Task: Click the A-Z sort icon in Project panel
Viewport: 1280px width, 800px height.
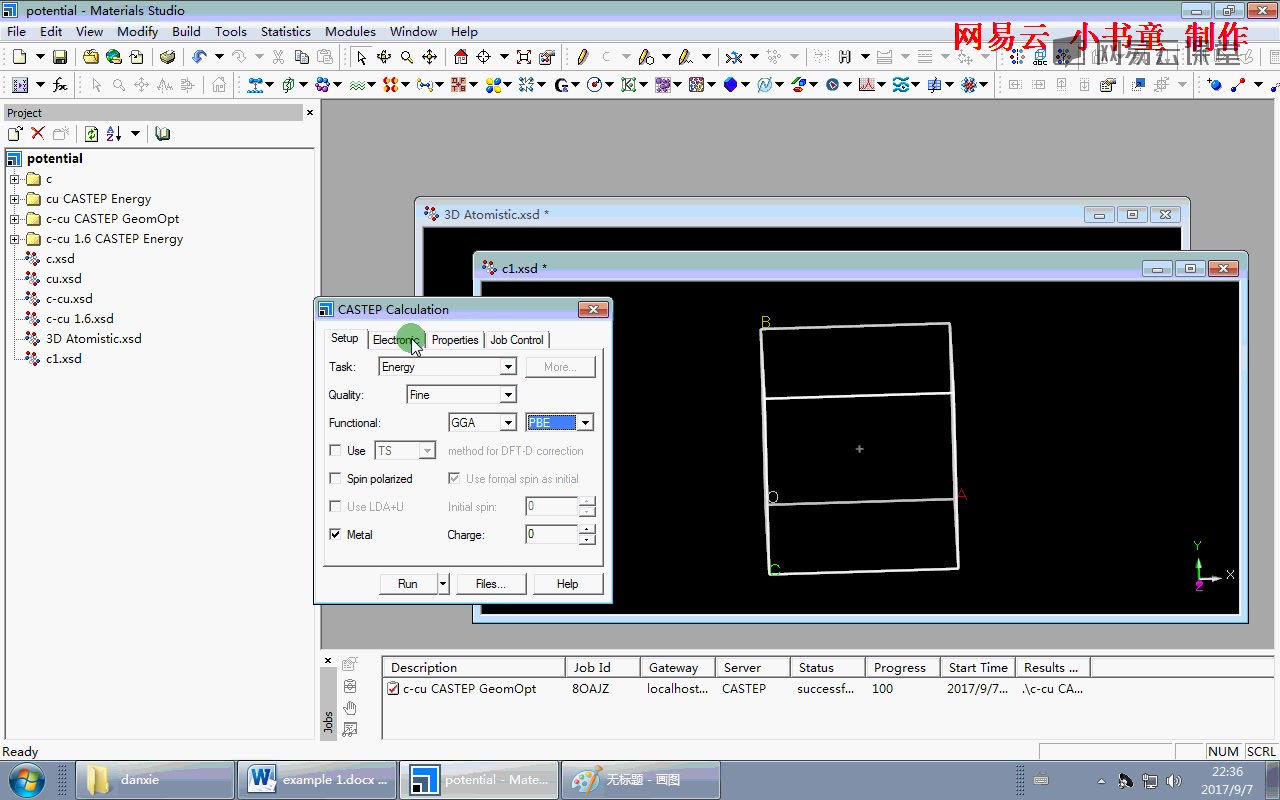Action: coord(114,133)
